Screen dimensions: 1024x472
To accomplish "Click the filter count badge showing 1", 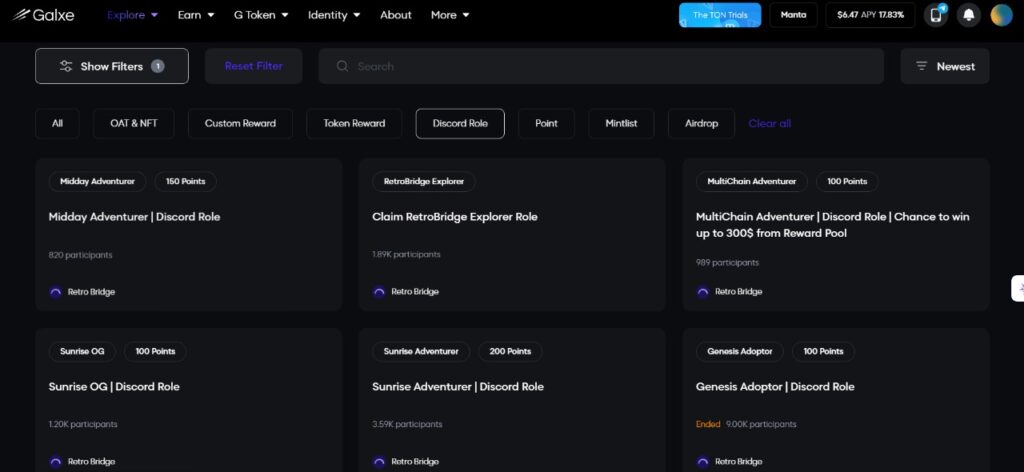I will pyautogui.click(x=157, y=66).
